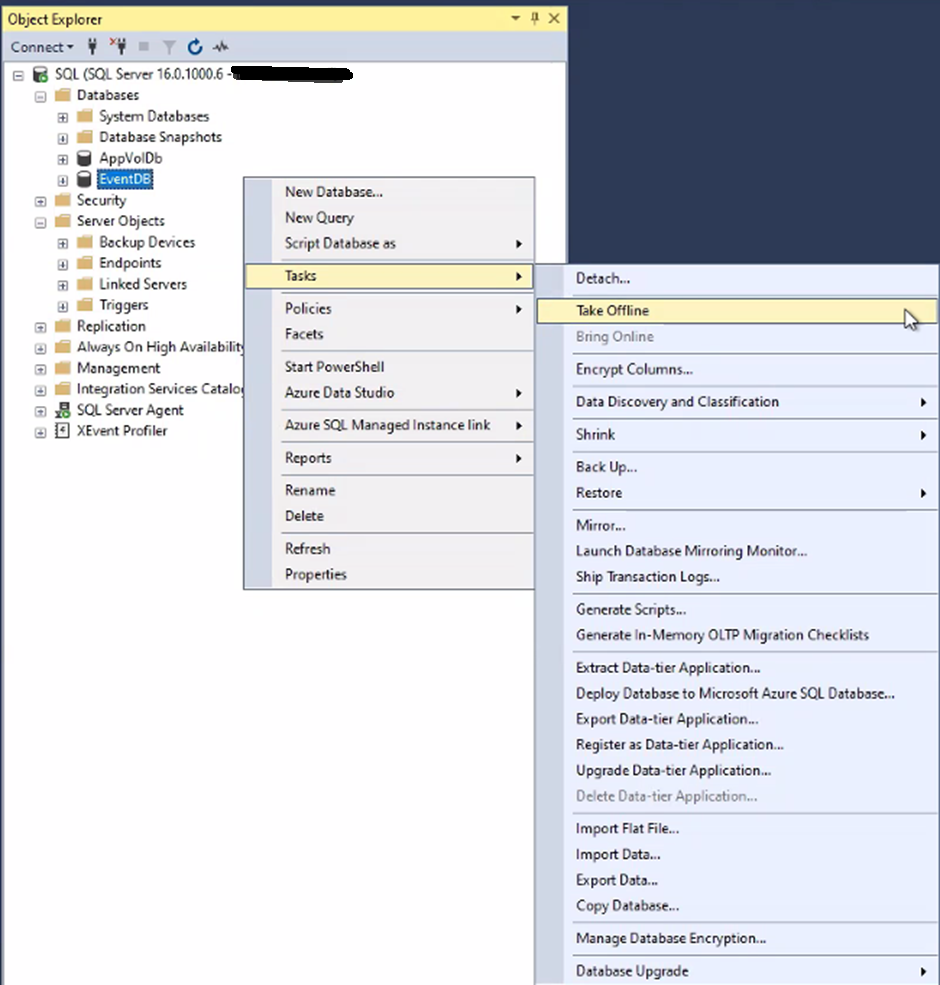Expand the Security folder node
Viewport: 940px width, 985px height.
tap(41, 200)
